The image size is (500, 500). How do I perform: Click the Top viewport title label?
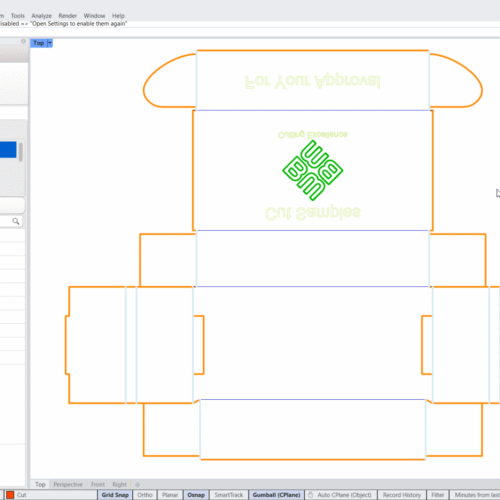click(x=39, y=43)
